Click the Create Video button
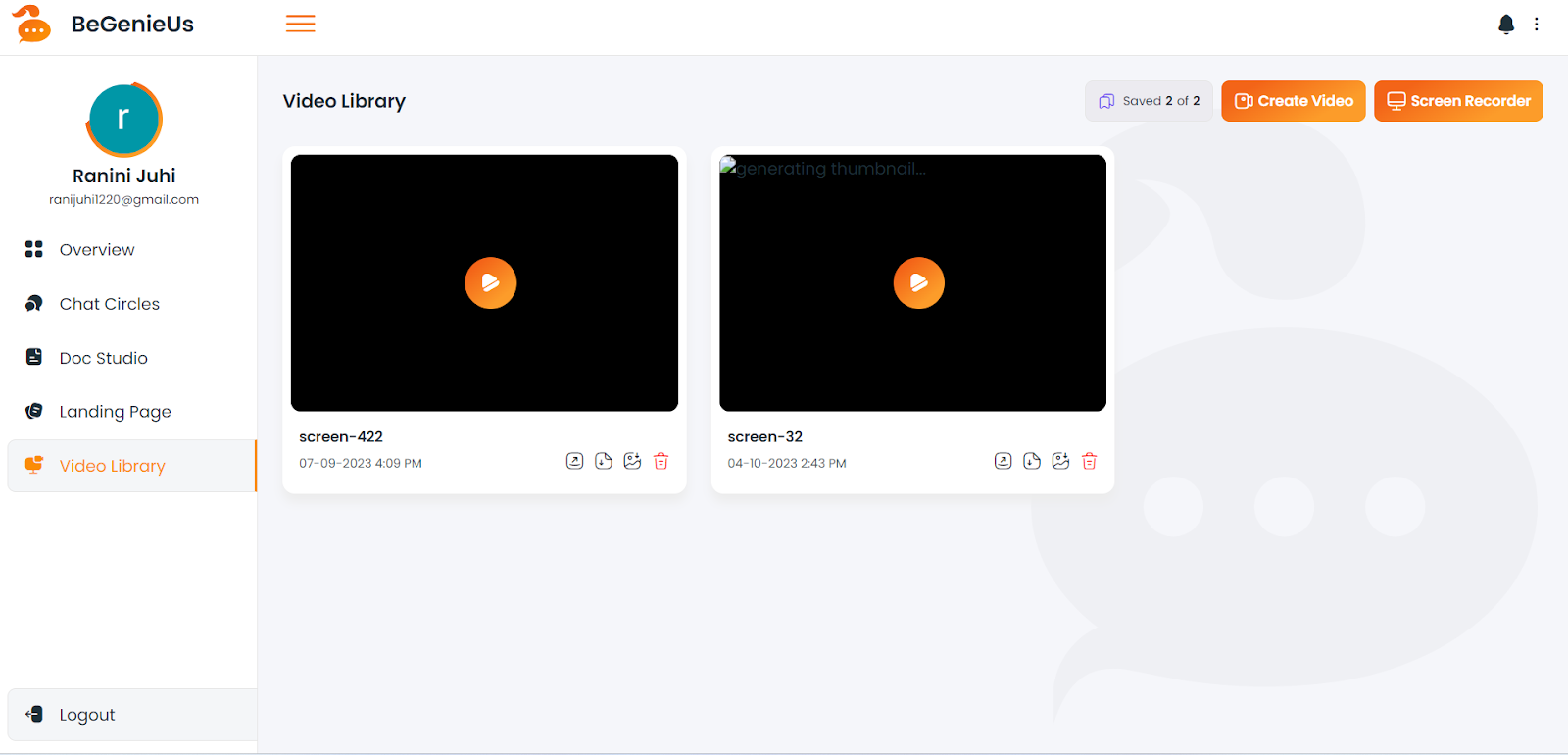The width and height of the screenshot is (1568, 755). [1293, 101]
